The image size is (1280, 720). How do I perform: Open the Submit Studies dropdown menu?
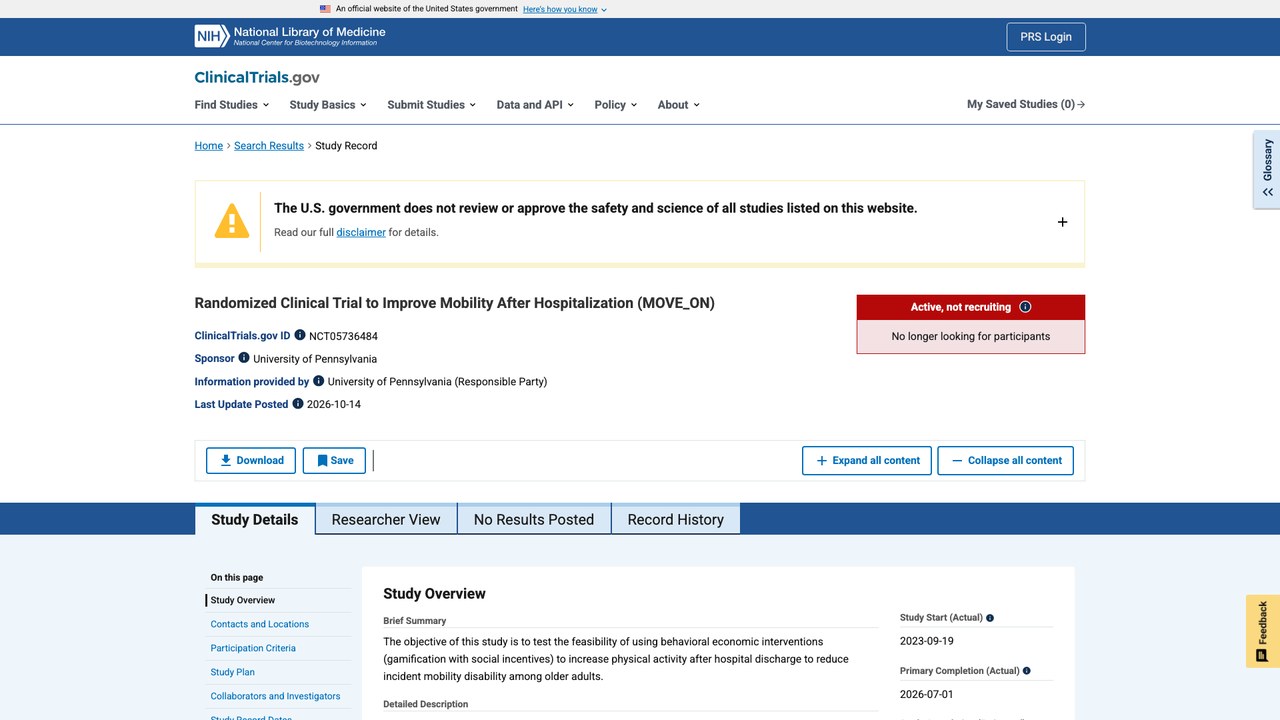pos(431,104)
